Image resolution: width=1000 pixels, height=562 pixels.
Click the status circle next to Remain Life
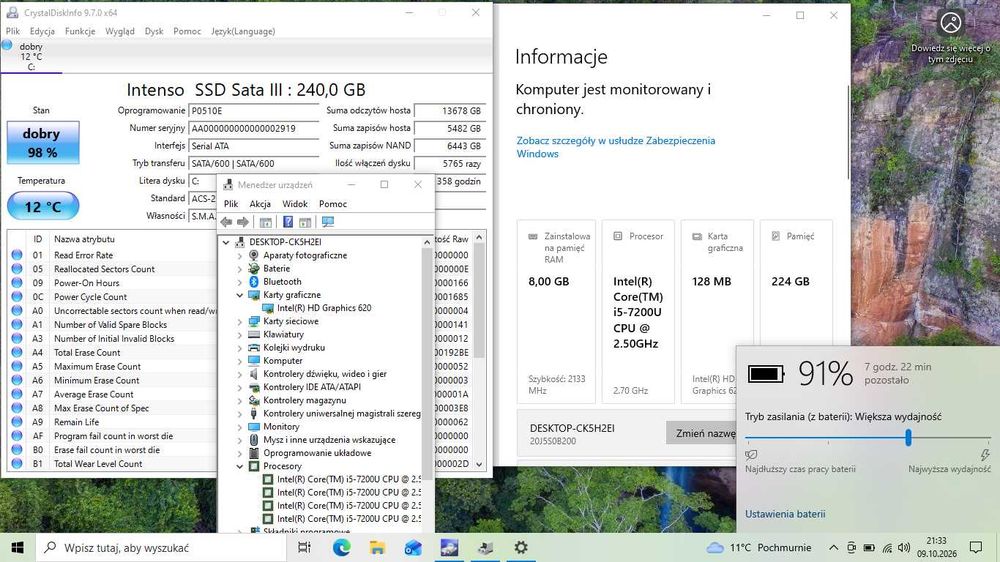(x=17, y=422)
